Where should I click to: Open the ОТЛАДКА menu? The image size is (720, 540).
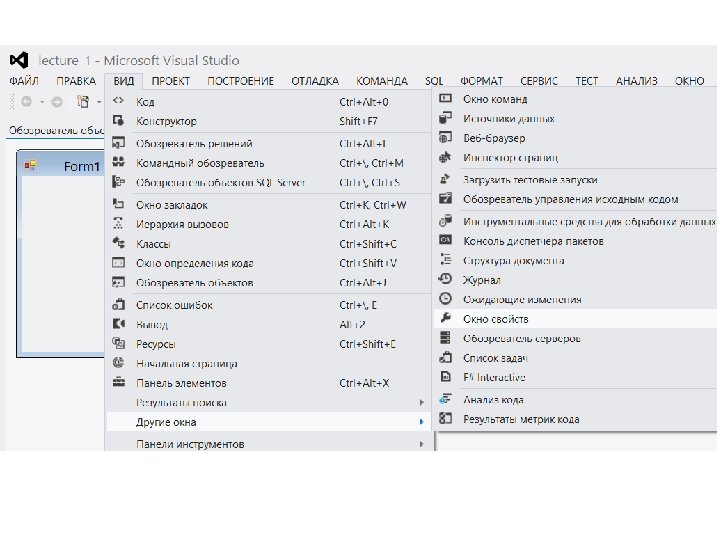(315, 81)
